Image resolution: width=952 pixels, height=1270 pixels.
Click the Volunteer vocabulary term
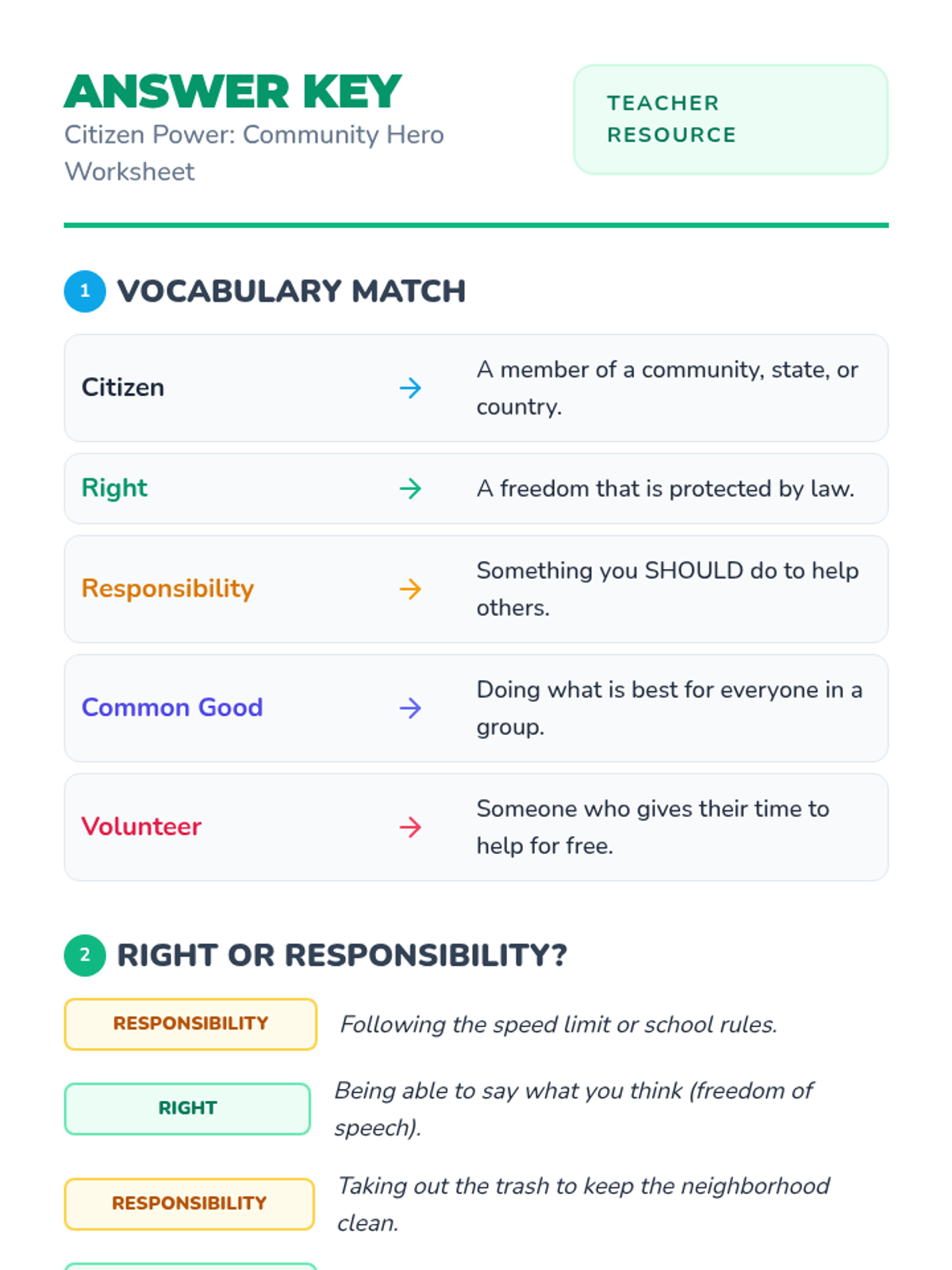[x=141, y=826]
